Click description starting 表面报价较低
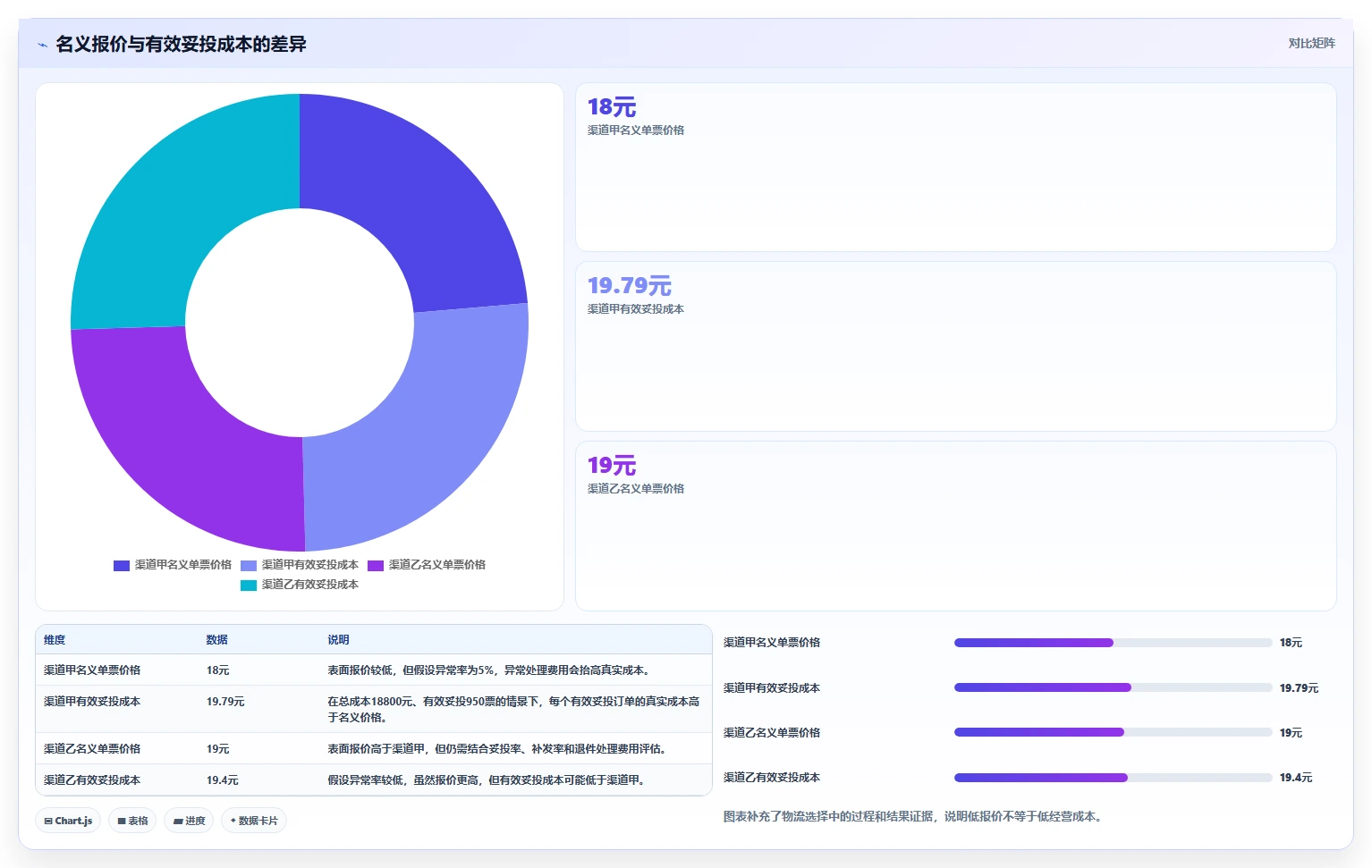The width and height of the screenshot is (1372, 868). [488, 670]
